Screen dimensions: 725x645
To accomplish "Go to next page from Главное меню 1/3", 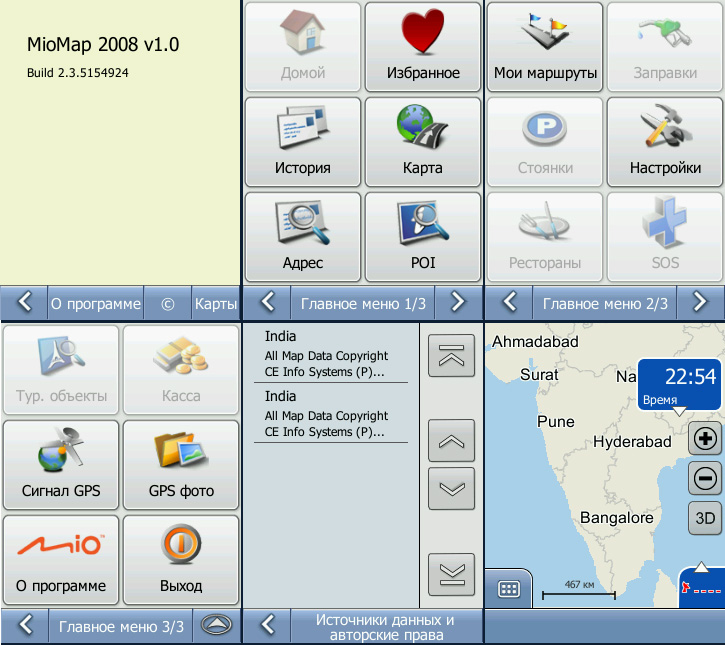I will click(457, 301).
